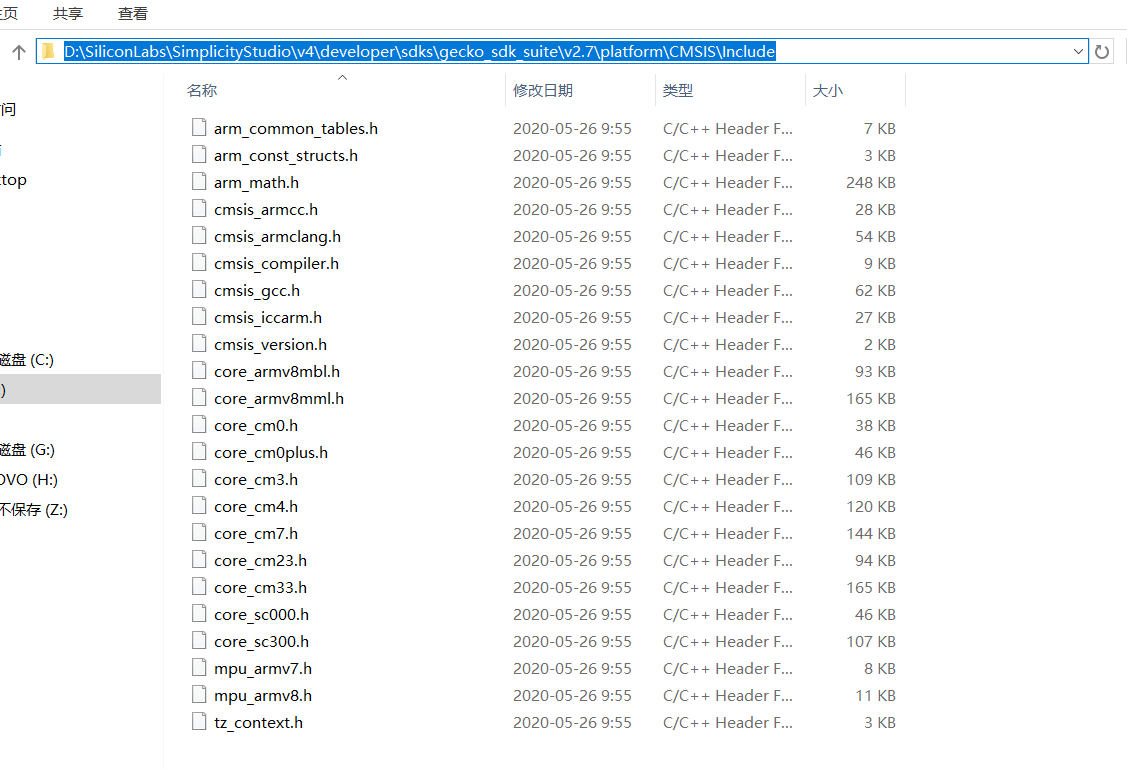Click the file icon of arm_math.h

(199, 182)
